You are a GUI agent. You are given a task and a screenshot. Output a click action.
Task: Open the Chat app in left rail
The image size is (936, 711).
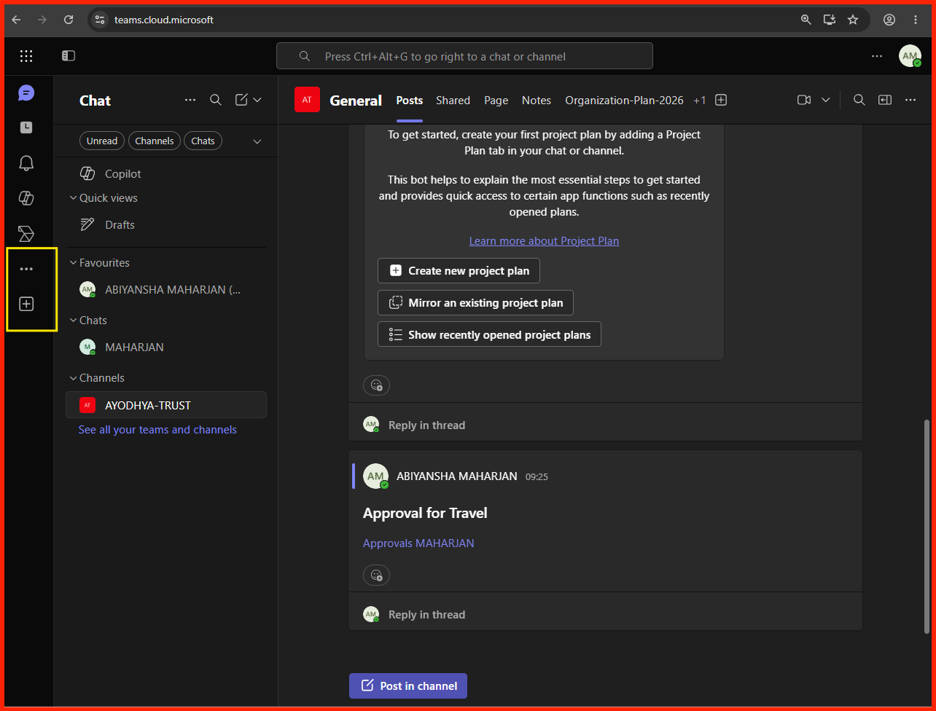pyautogui.click(x=26, y=93)
